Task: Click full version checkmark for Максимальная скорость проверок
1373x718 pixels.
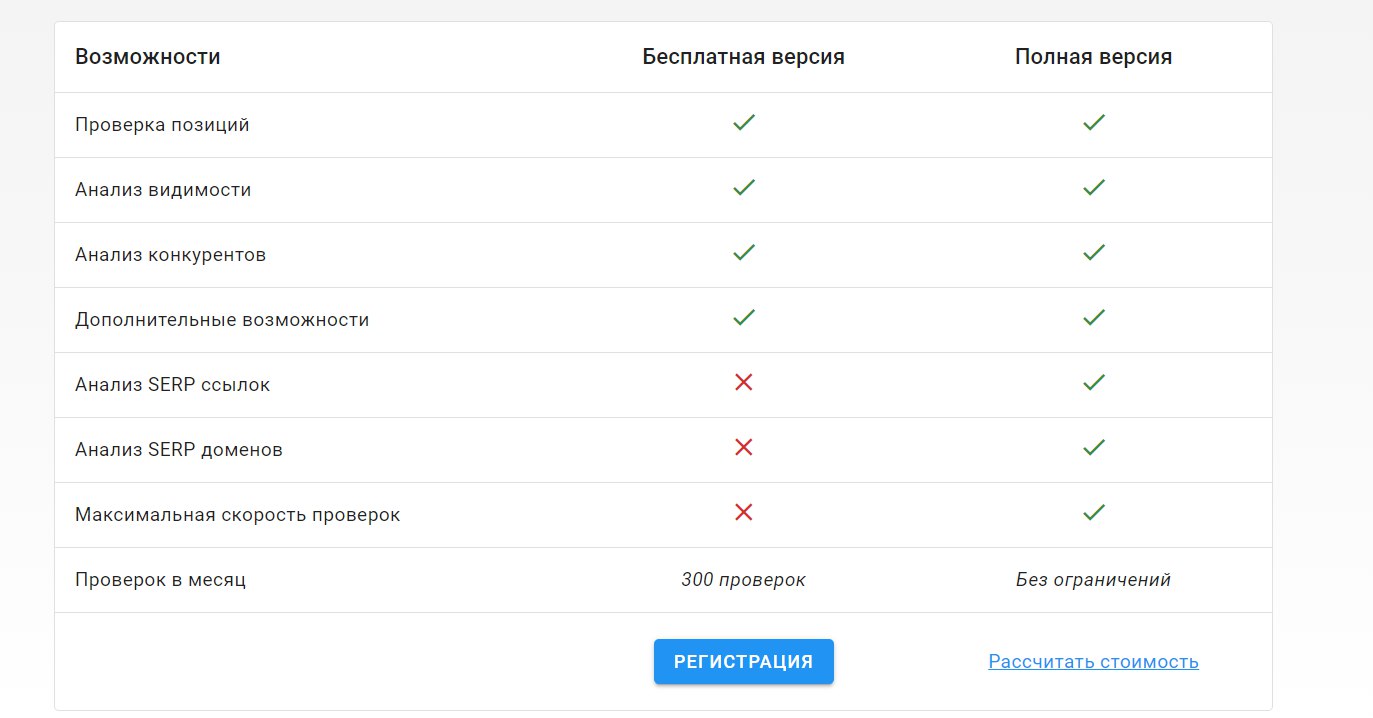Action: click(1093, 513)
